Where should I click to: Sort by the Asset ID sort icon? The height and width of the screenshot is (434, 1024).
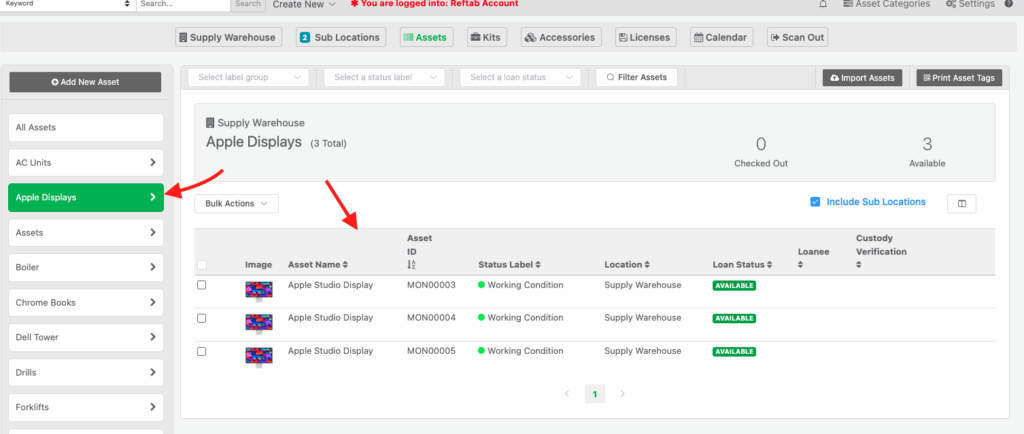pyautogui.click(x=411, y=264)
